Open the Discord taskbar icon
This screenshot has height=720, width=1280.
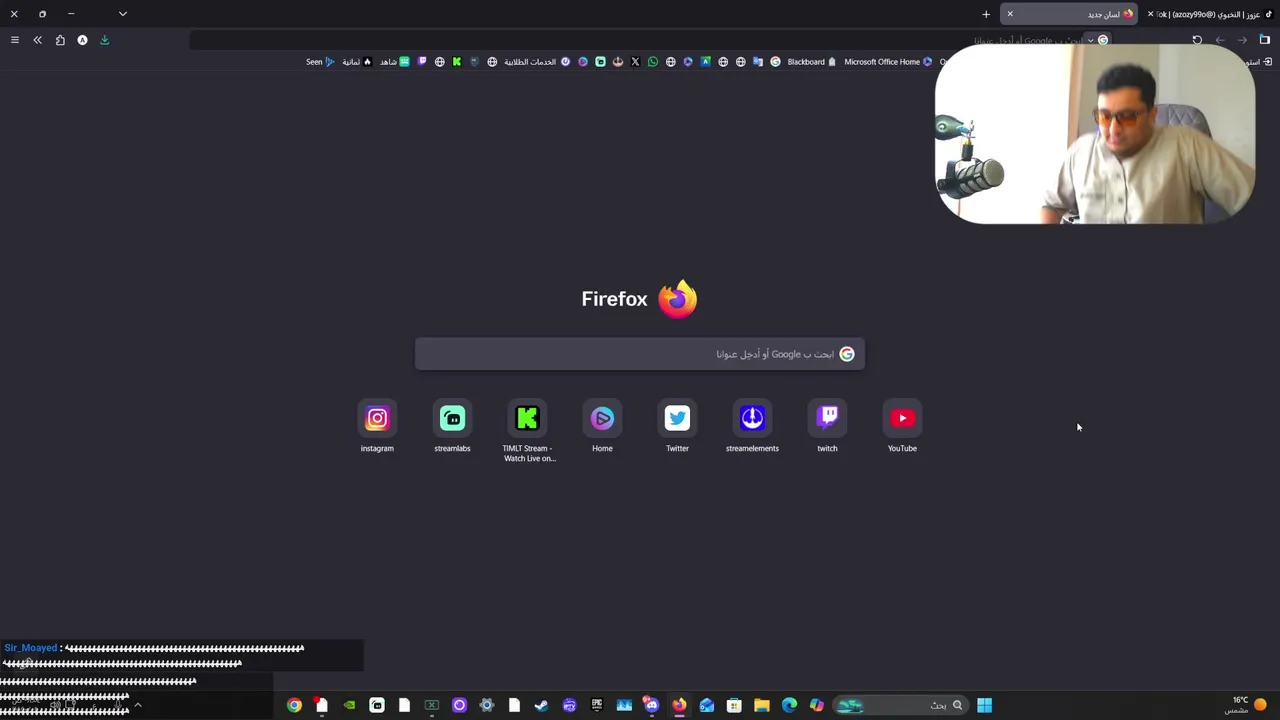pyautogui.click(x=651, y=705)
